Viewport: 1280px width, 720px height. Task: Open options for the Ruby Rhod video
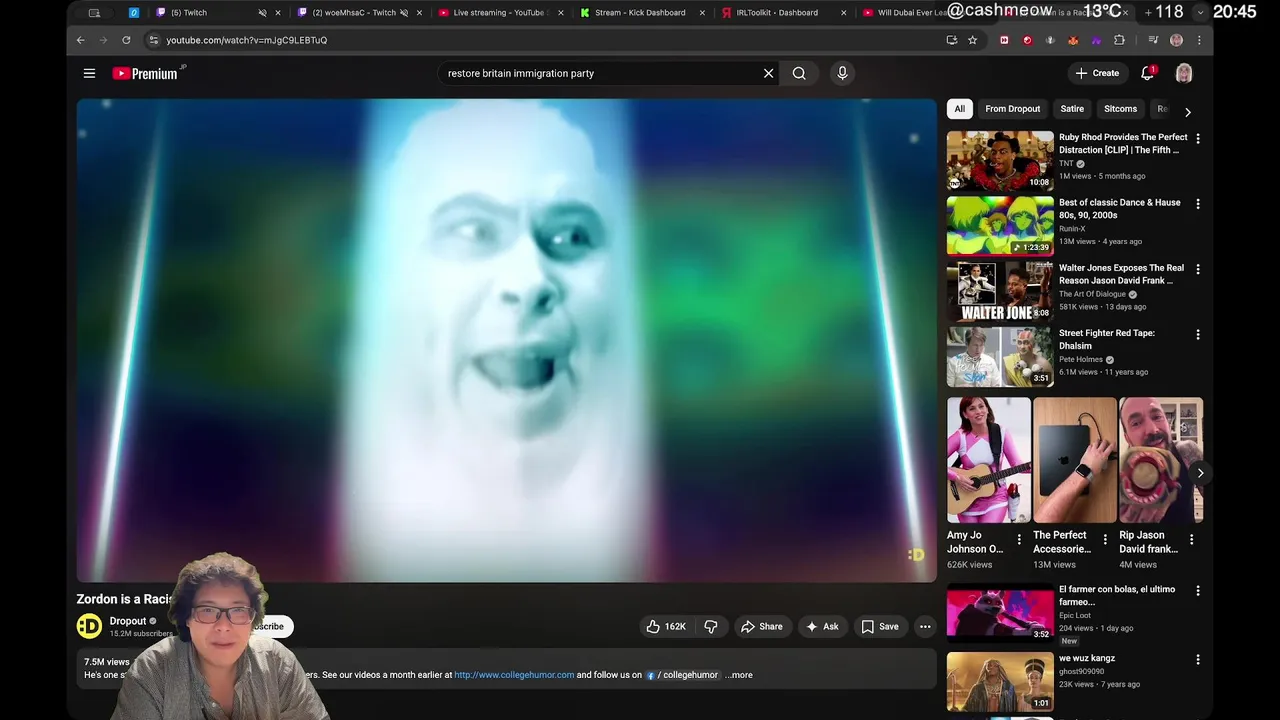(1197, 139)
